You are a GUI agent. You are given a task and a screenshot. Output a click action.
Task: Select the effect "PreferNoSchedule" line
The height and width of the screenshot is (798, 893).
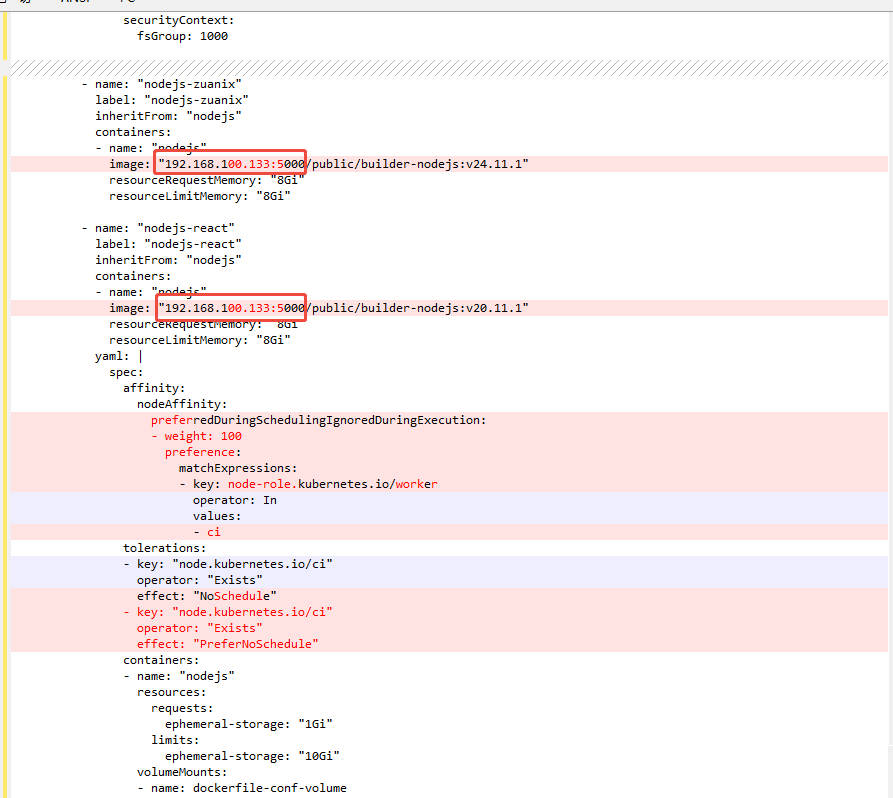[x=227, y=644]
